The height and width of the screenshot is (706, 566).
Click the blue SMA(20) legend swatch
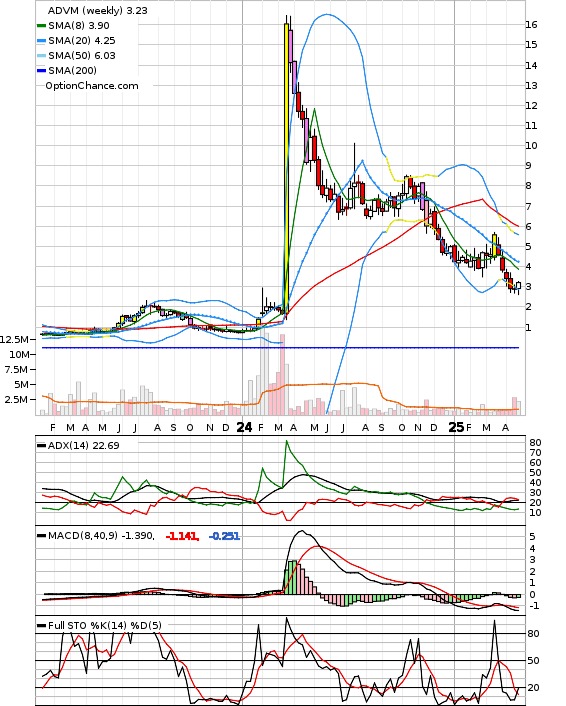coord(41,41)
